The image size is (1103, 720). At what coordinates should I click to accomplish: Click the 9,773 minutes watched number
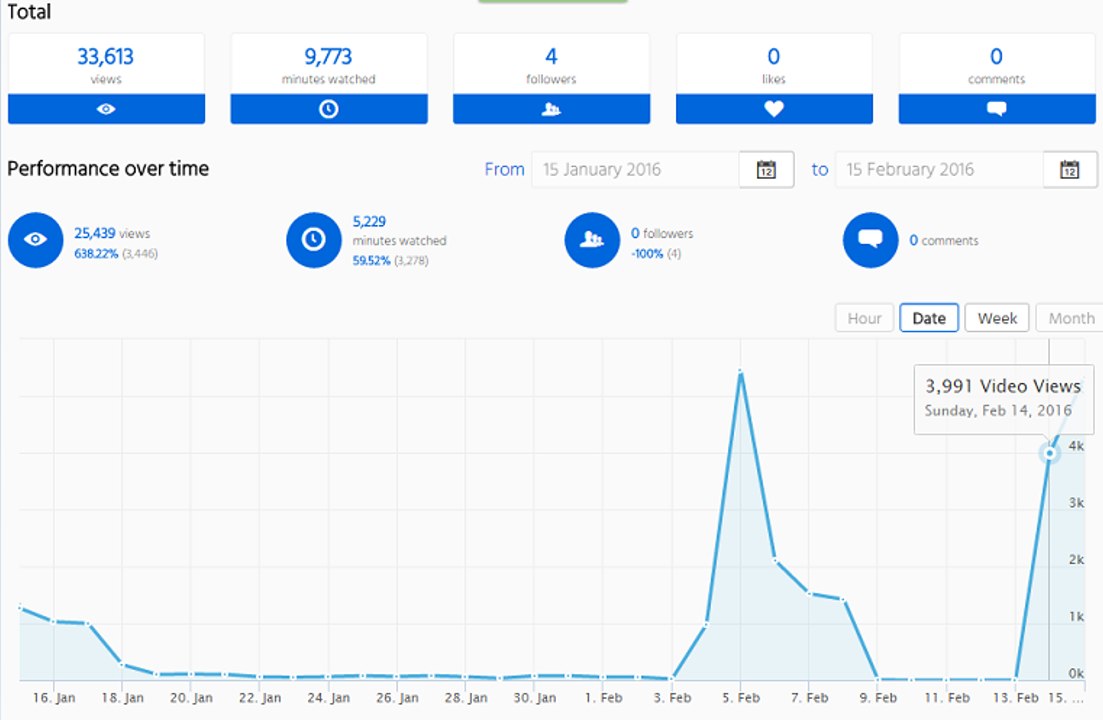[x=329, y=56]
